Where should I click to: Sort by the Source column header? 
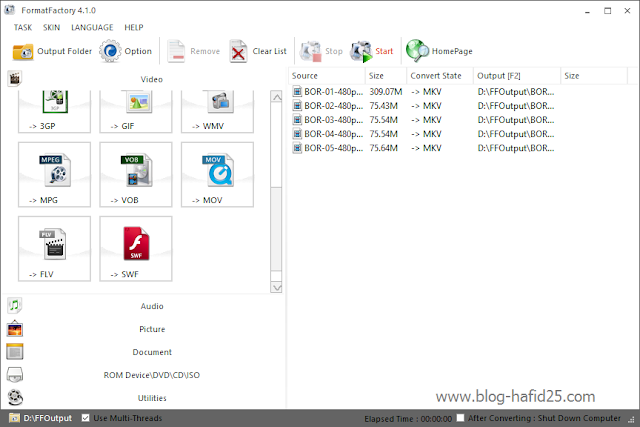pyautogui.click(x=327, y=76)
